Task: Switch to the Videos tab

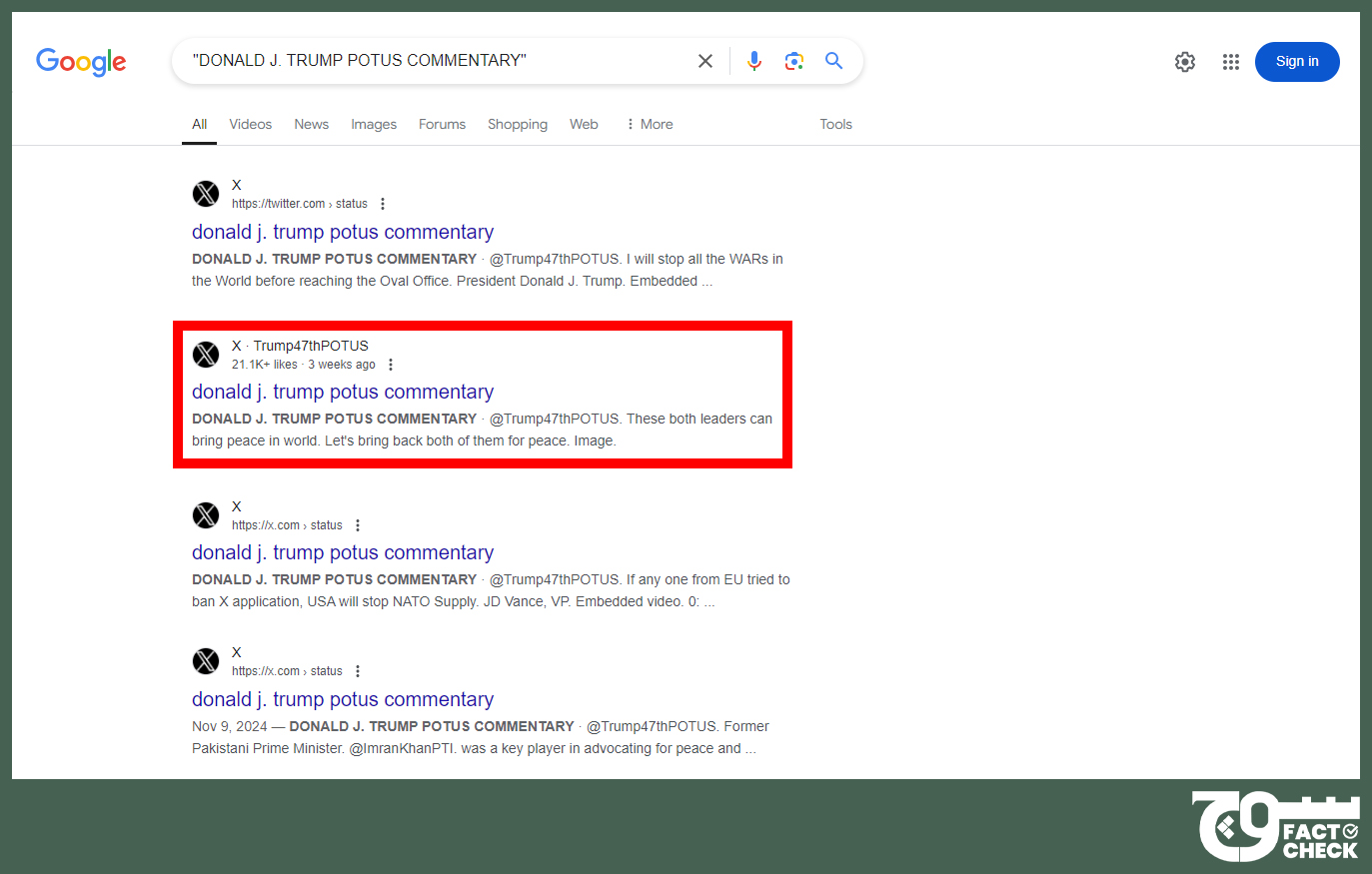Action: tap(251, 124)
